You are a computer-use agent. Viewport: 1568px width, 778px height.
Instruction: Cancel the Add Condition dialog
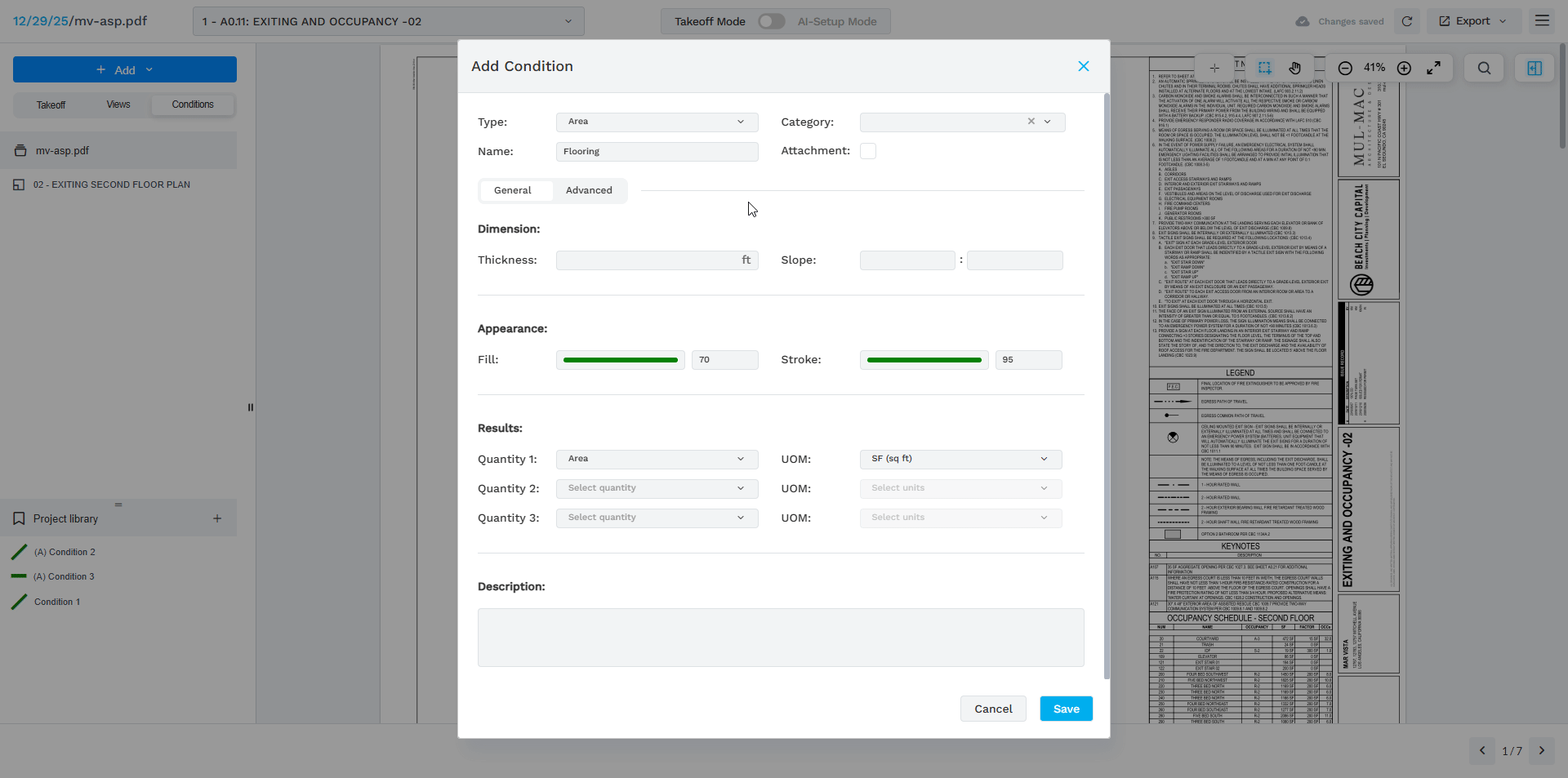pyautogui.click(x=992, y=709)
